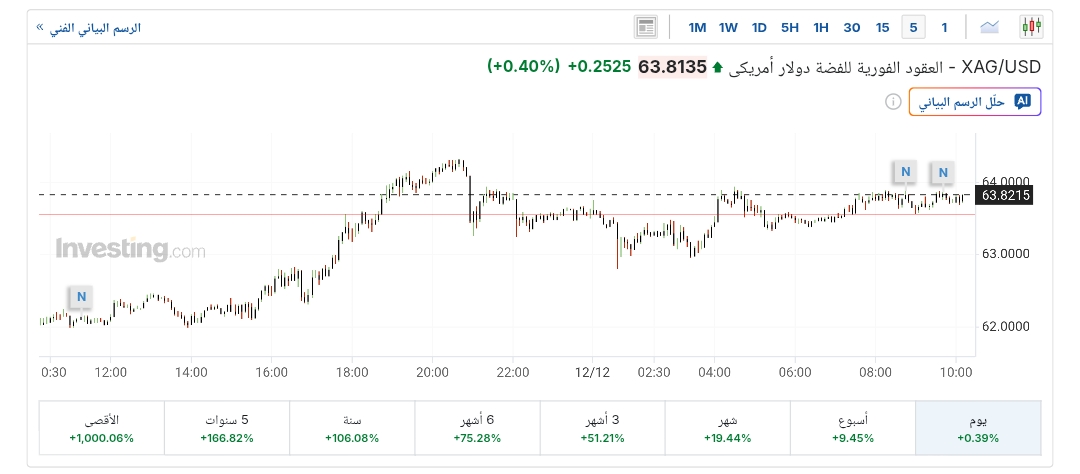
Task: Select the 1D chart interval
Action: 759,27
